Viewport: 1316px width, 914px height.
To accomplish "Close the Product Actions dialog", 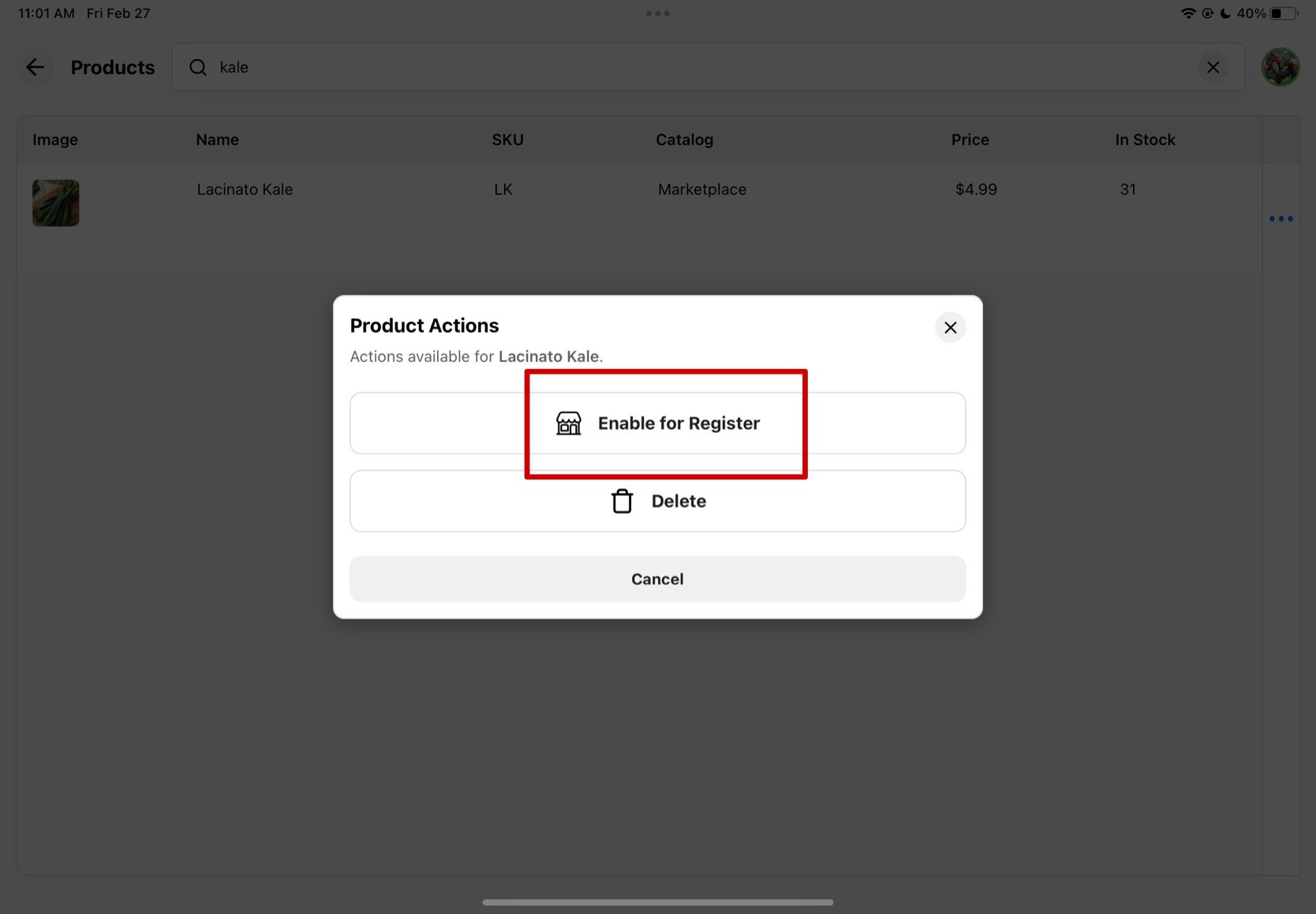I will point(950,327).
